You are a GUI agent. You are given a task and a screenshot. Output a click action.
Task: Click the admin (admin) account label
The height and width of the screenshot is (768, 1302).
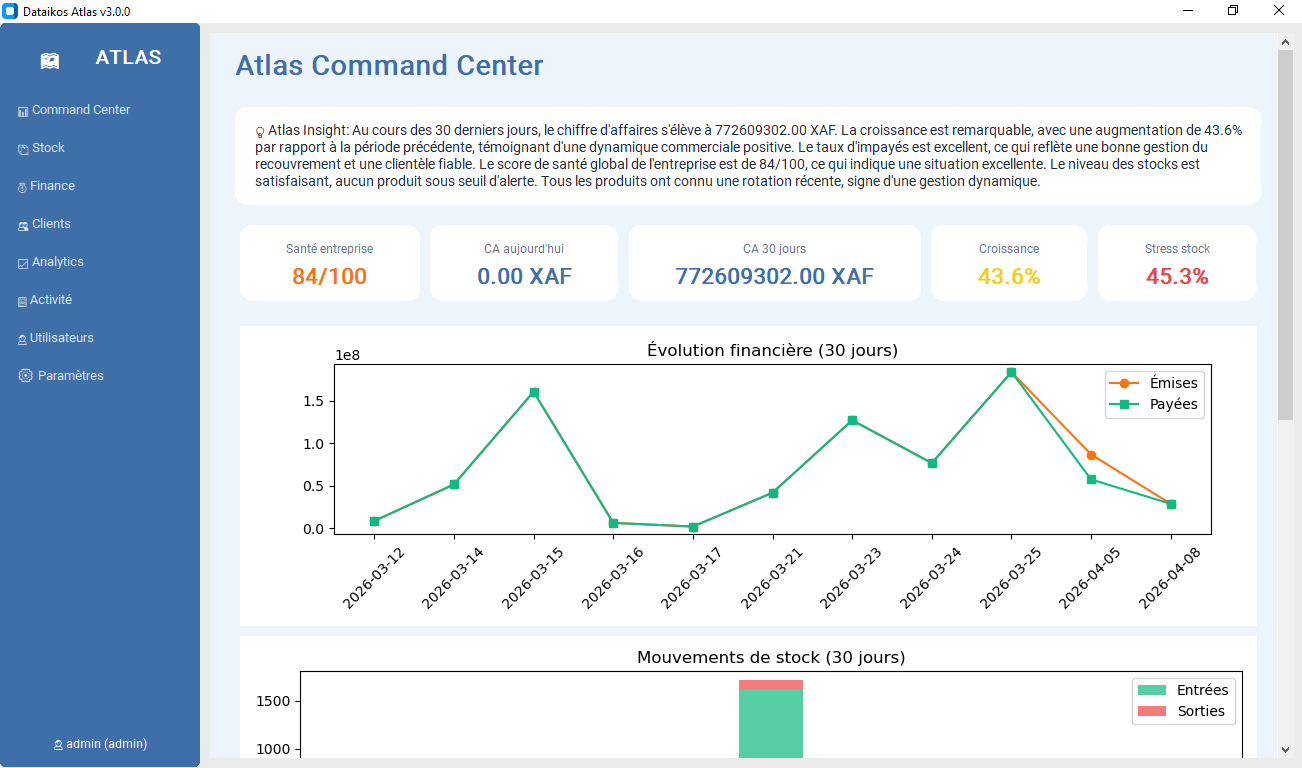[107, 744]
